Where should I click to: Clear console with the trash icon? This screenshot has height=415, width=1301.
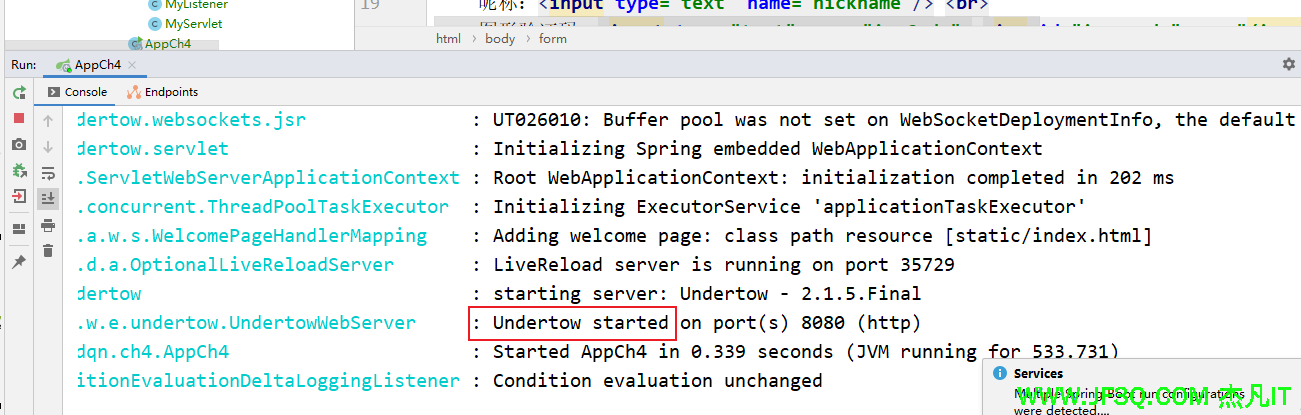(x=48, y=251)
